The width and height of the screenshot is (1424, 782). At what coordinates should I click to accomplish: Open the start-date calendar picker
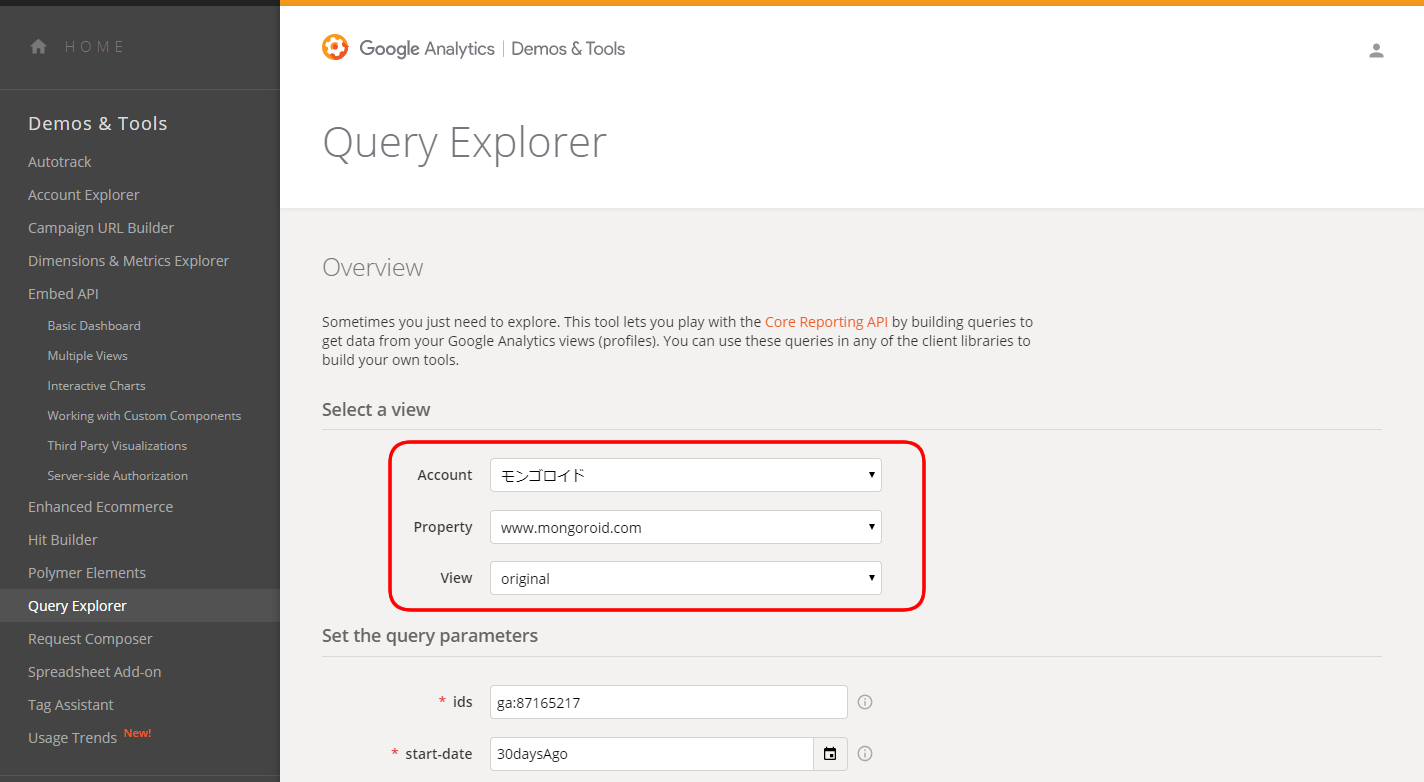point(830,754)
